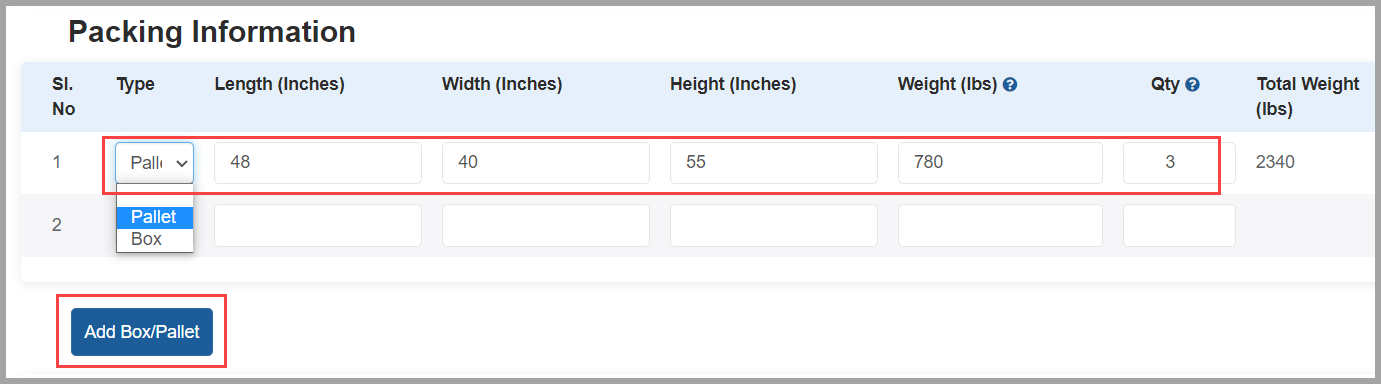Click the Width field containing 40
Viewport: 1381px width, 384px height.
(546, 162)
